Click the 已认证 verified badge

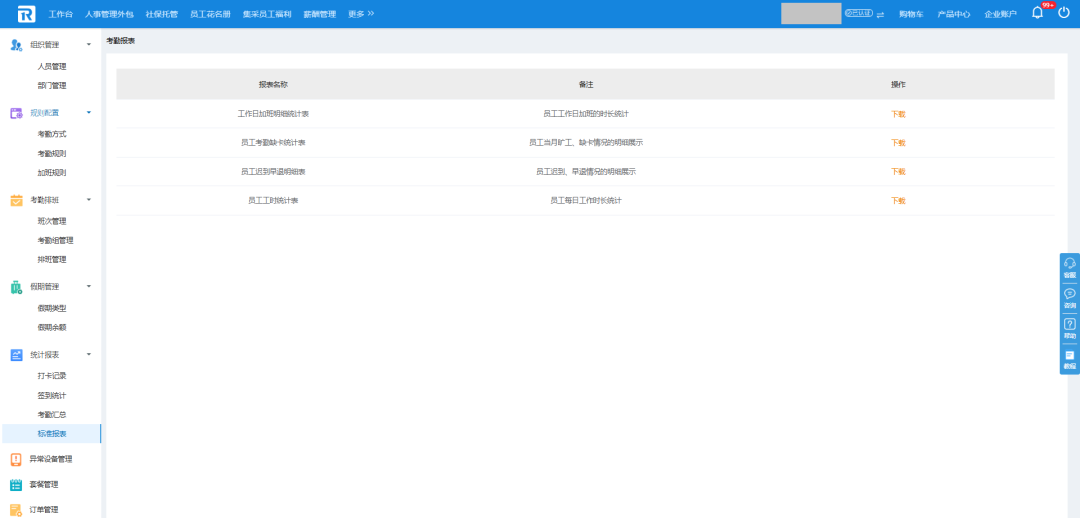[x=859, y=13]
